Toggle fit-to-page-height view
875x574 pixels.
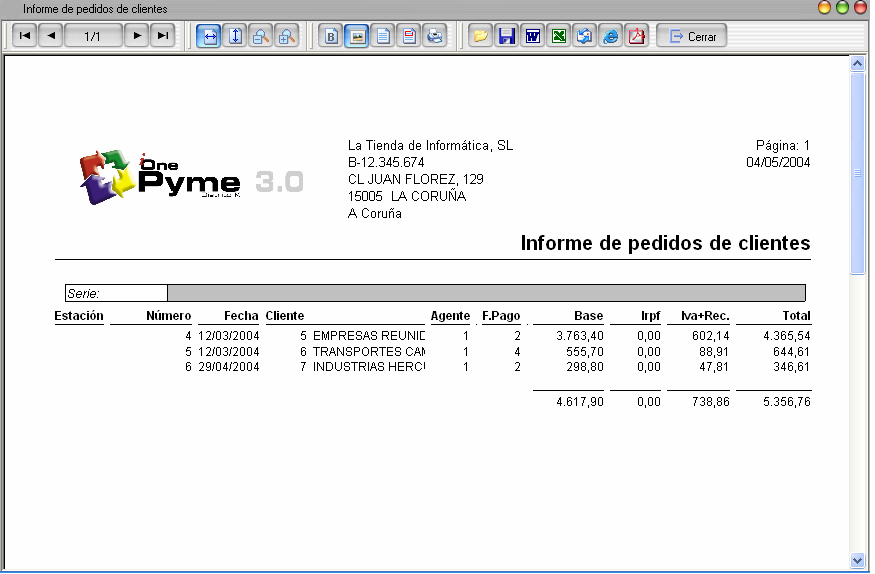pyautogui.click(x=235, y=36)
